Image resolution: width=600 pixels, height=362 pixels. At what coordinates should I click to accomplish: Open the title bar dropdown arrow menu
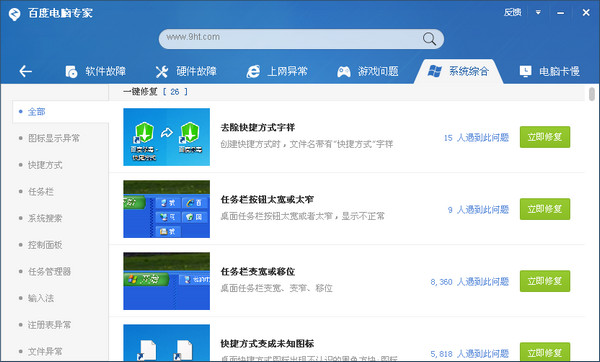pyautogui.click(x=538, y=13)
